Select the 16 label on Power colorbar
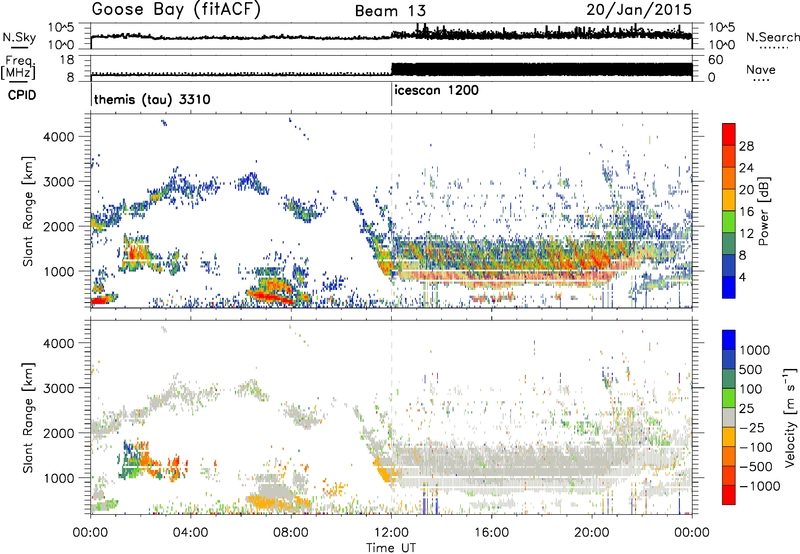Viewport: 800px width, 554px height. point(746,212)
